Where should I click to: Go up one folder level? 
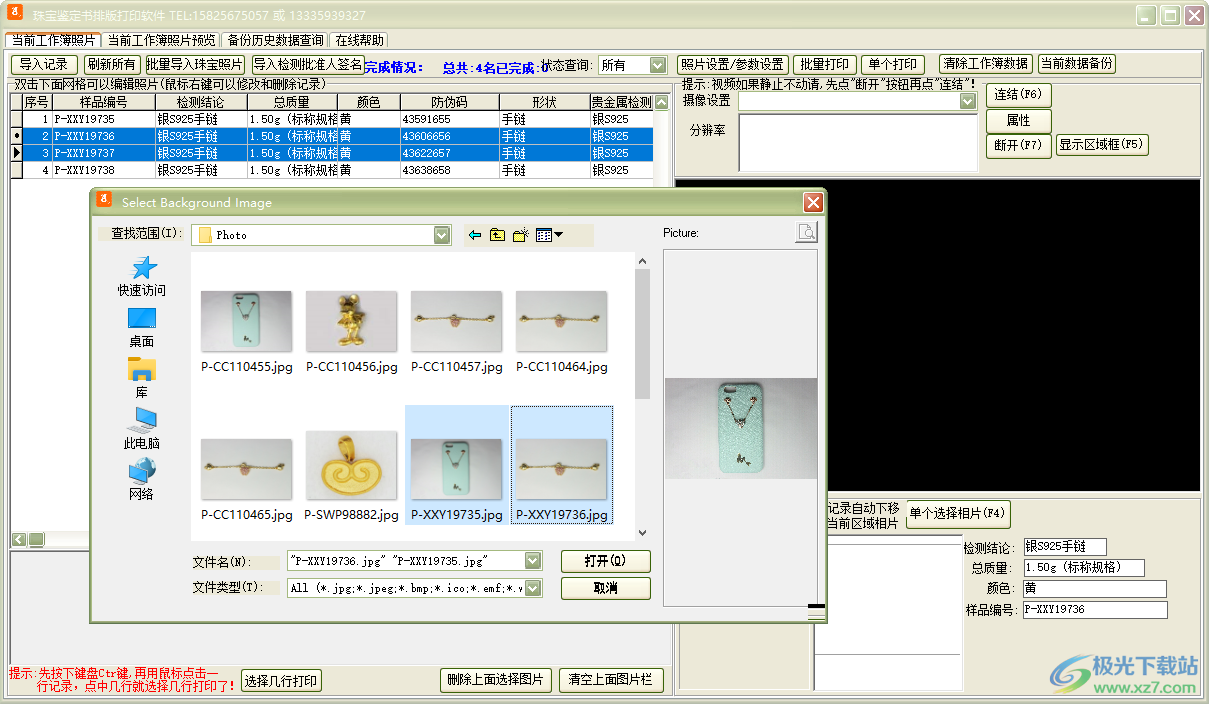pos(497,235)
